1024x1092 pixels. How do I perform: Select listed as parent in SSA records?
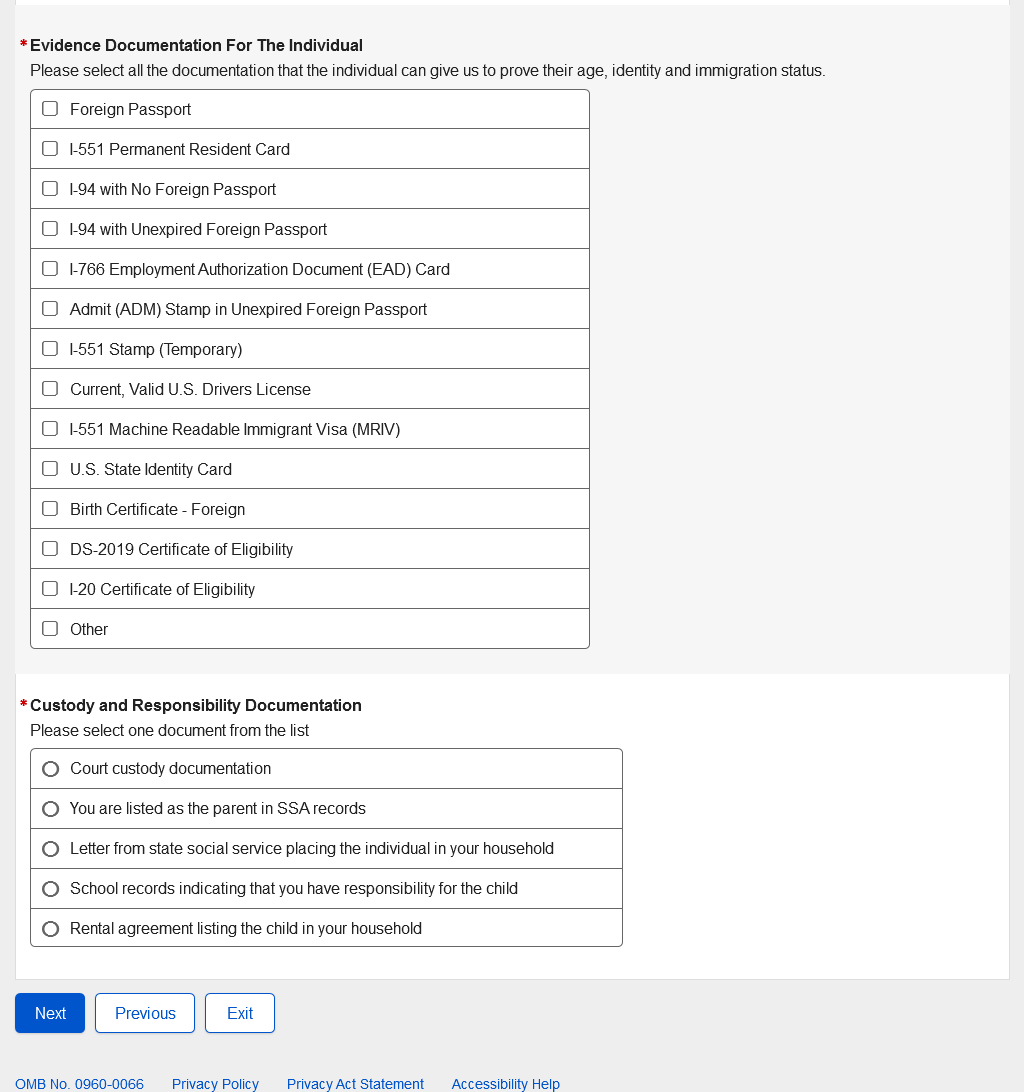click(x=51, y=809)
